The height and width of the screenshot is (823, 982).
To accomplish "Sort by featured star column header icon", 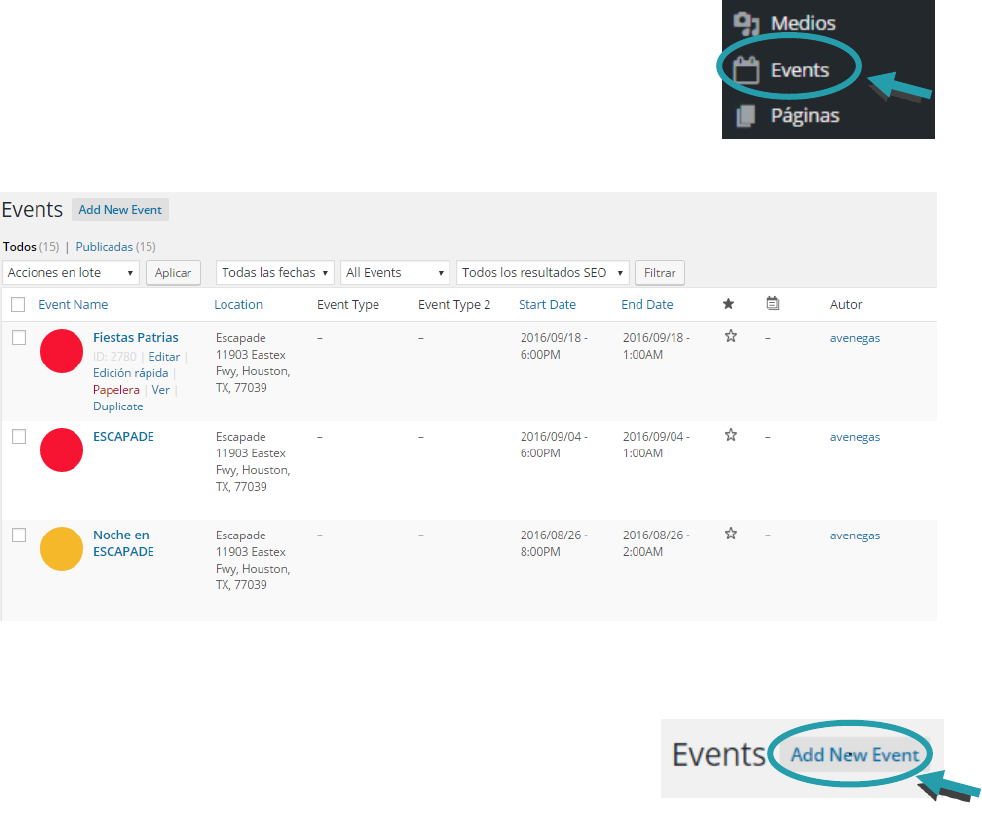I will point(728,304).
